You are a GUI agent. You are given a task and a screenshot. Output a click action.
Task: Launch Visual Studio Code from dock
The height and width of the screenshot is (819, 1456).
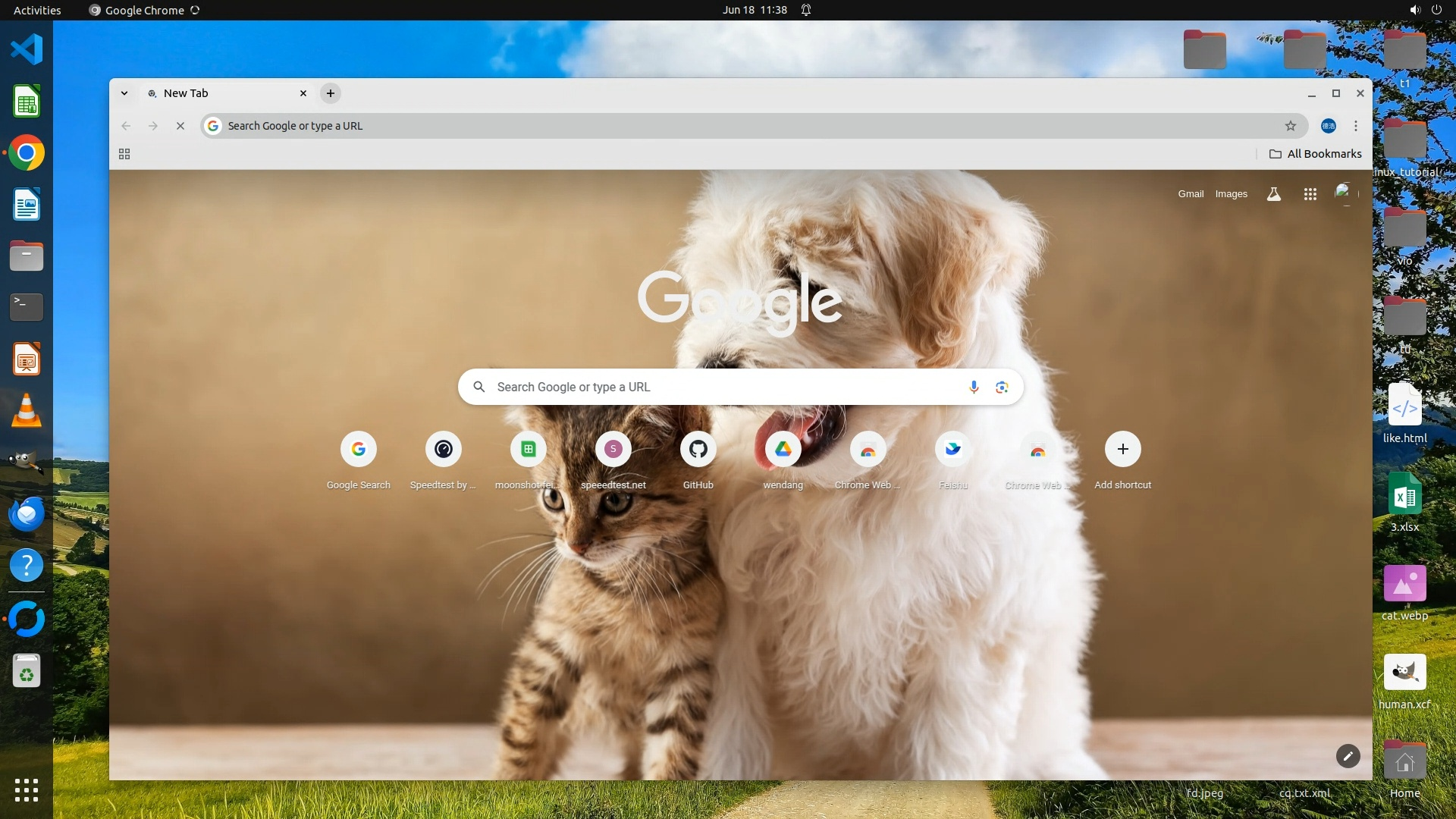click(x=27, y=49)
